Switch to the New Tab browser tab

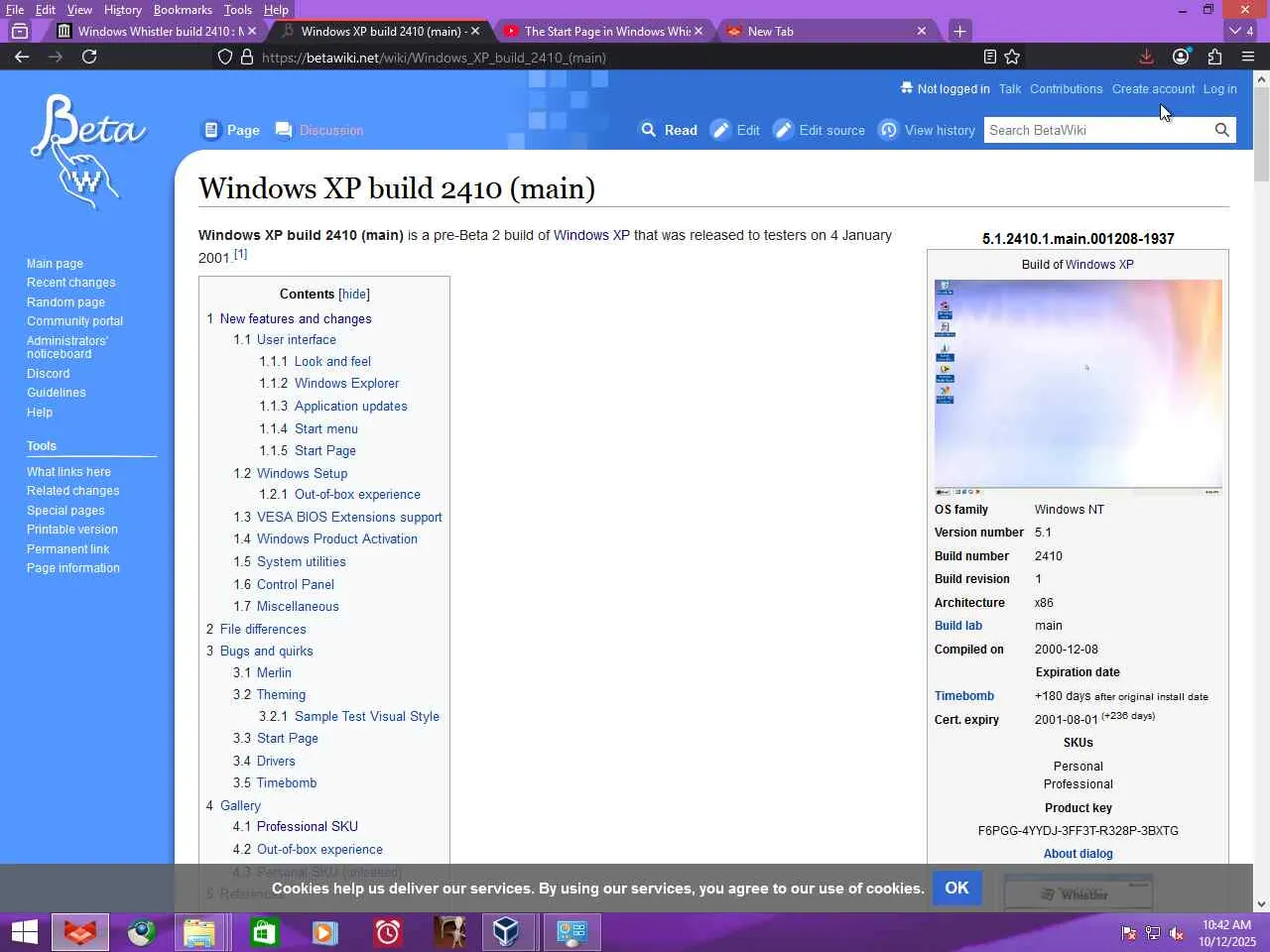coord(825,31)
